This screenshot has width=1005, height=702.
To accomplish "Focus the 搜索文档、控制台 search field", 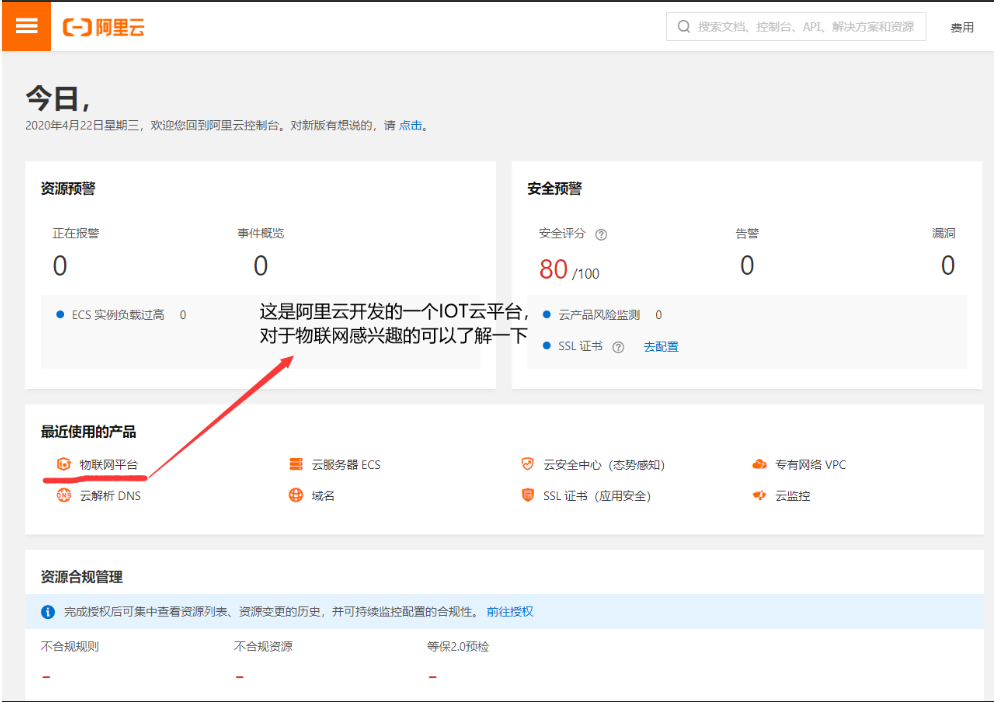I will click(x=795, y=27).
